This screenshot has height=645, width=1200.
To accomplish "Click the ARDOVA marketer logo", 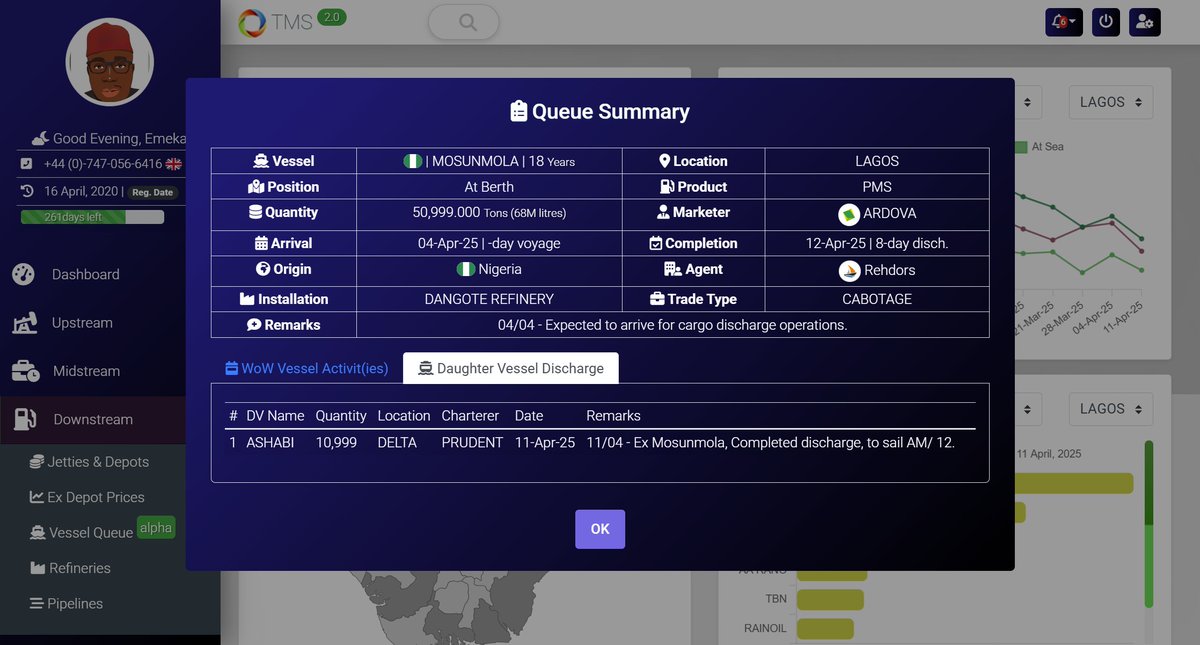I will pyautogui.click(x=849, y=214).
